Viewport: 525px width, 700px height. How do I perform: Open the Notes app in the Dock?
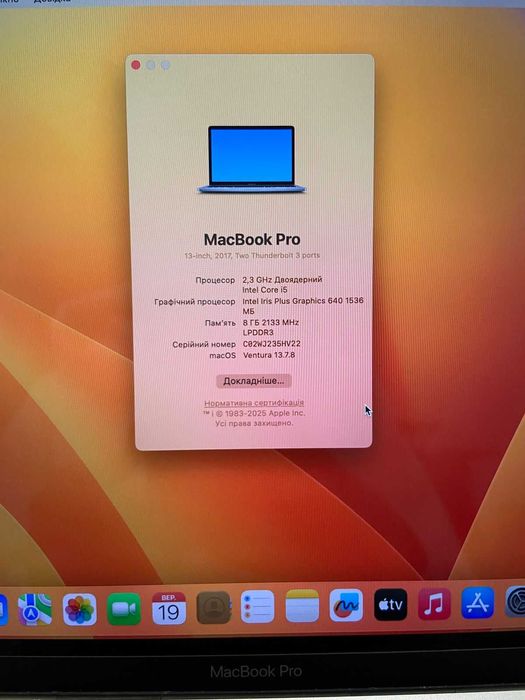tap(302, 606)
